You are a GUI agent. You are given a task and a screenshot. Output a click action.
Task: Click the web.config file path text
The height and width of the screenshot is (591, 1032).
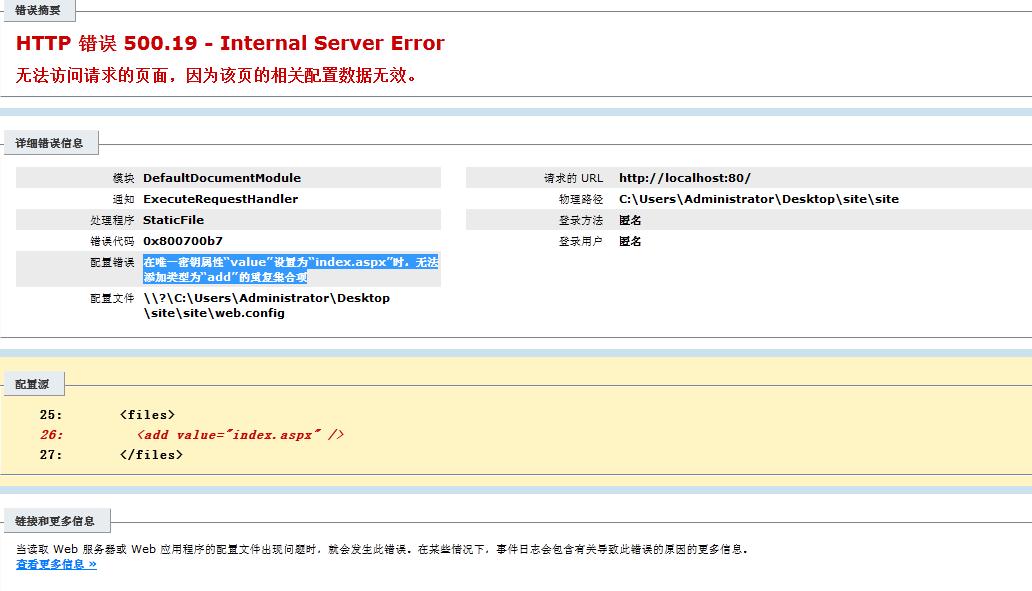pos(266,305)
